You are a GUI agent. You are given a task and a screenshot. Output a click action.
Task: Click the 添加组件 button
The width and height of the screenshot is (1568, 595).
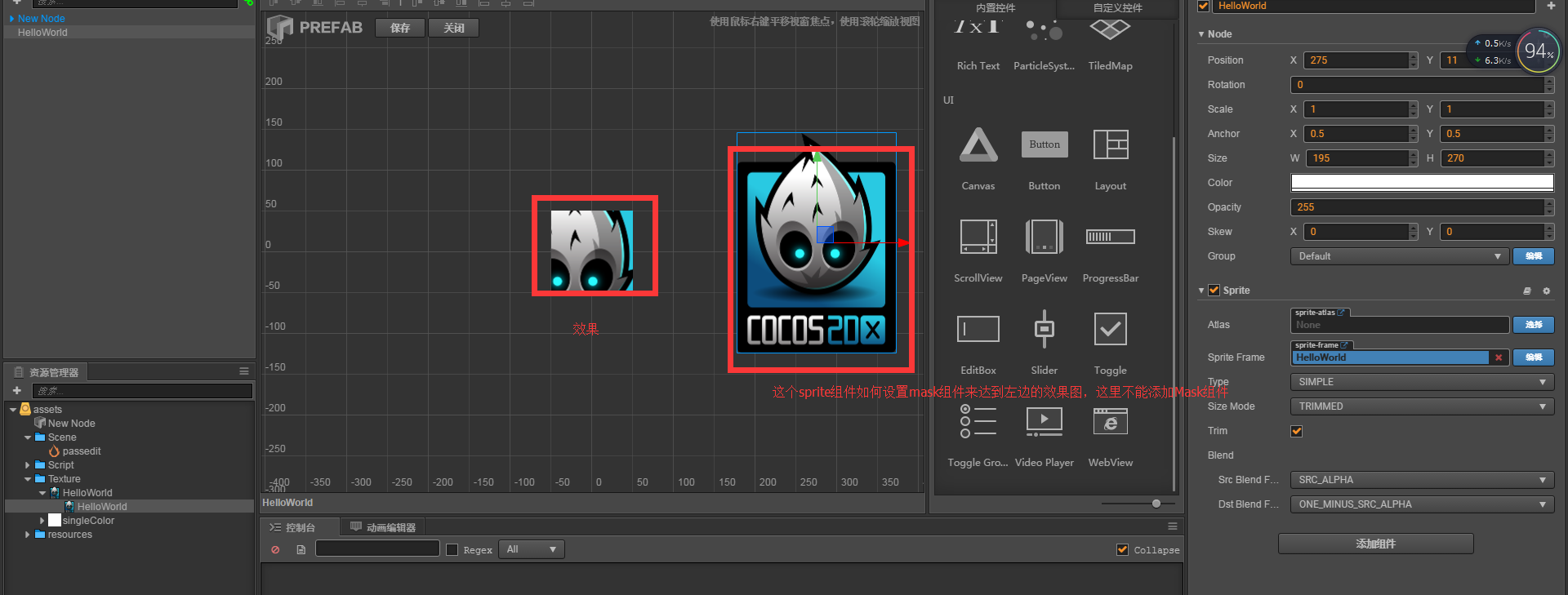click(1376, 544)
